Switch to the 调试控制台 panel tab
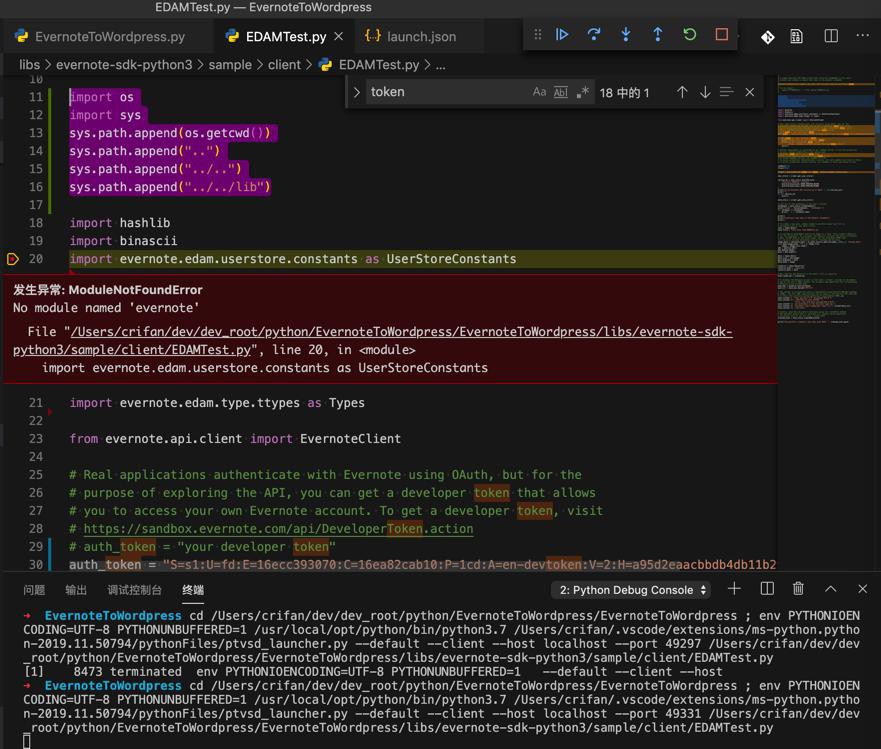Screen dimensions: 881x749 (134, 590)
